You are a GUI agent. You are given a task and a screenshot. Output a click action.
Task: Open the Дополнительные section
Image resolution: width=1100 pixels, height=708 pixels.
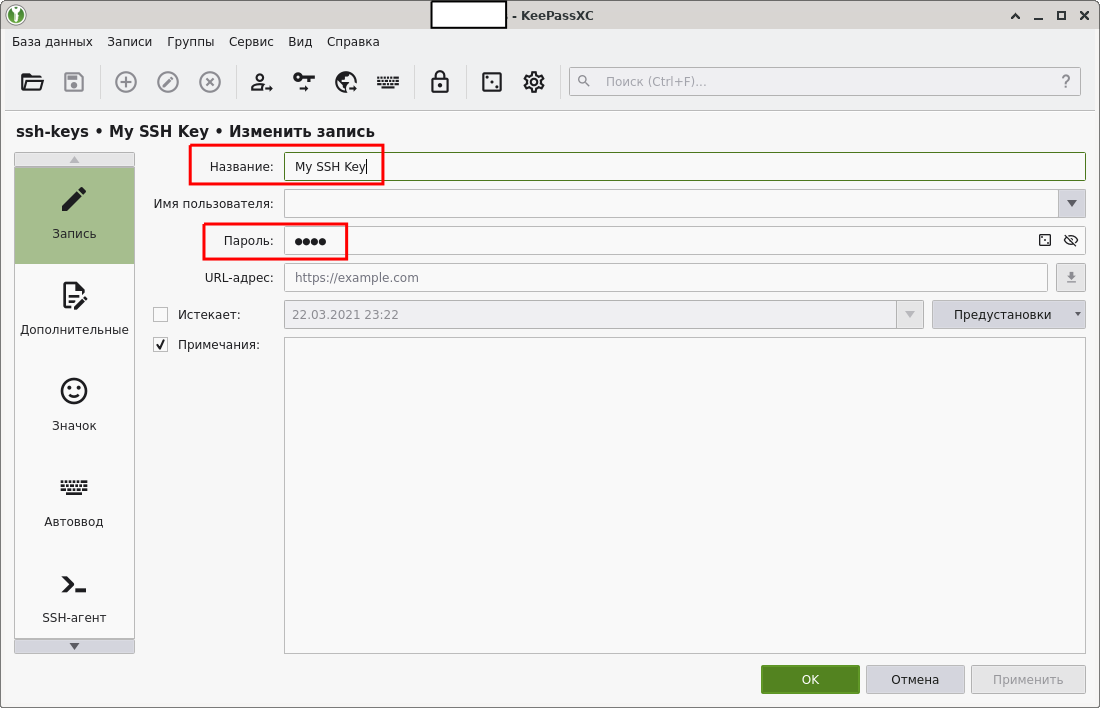74,308
